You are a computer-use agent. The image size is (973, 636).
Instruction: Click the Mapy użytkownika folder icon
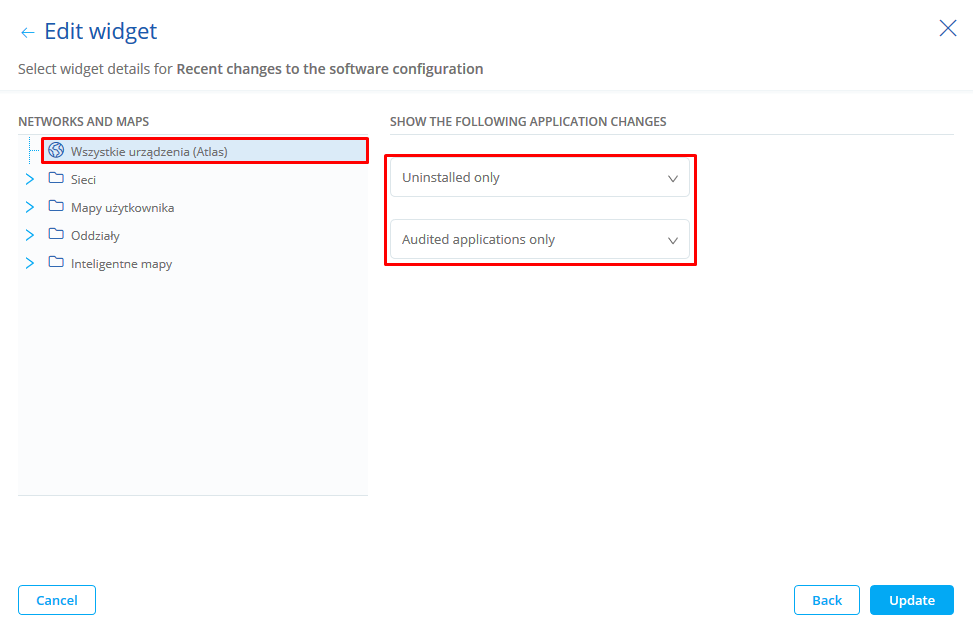(56, 207)
